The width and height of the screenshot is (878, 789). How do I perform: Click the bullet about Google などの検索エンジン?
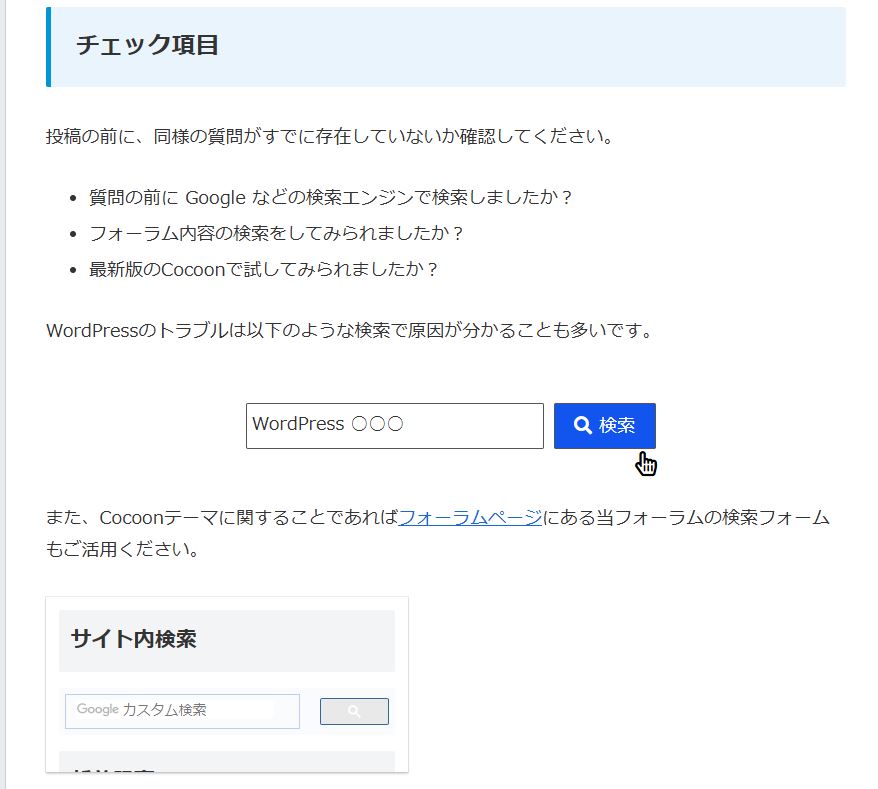click(x=330, y=197)
